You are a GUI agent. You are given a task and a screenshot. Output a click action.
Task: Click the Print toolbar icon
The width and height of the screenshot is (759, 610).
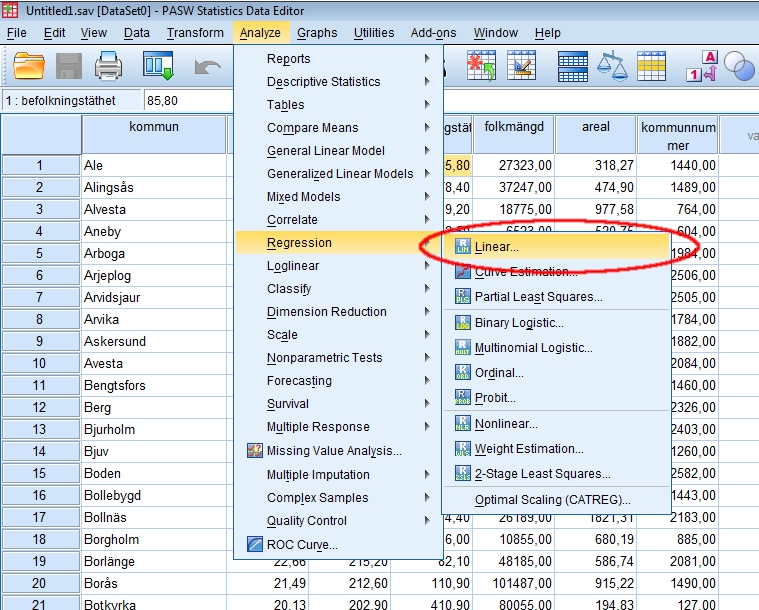click(109, 67)
